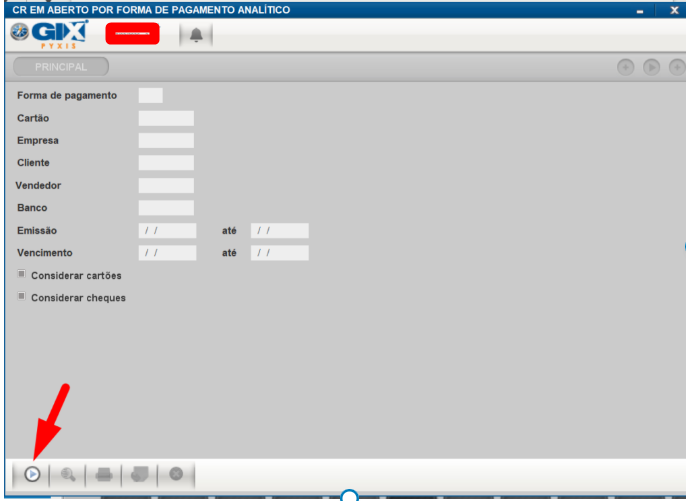Click the Vencimento end date field
686x501 pixels.
tap(279, 253)
